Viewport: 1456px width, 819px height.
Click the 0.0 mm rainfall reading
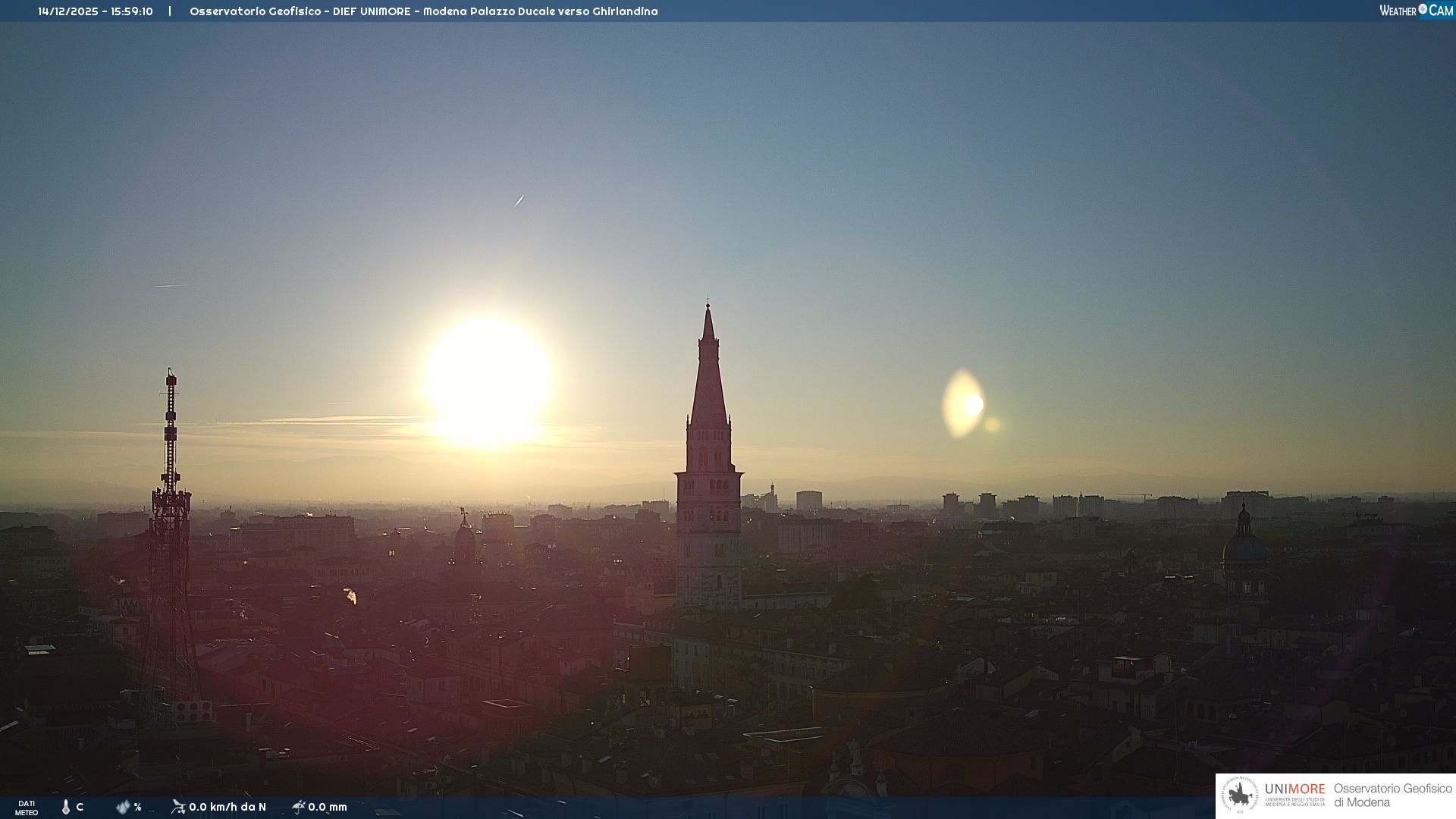(328, 807)
